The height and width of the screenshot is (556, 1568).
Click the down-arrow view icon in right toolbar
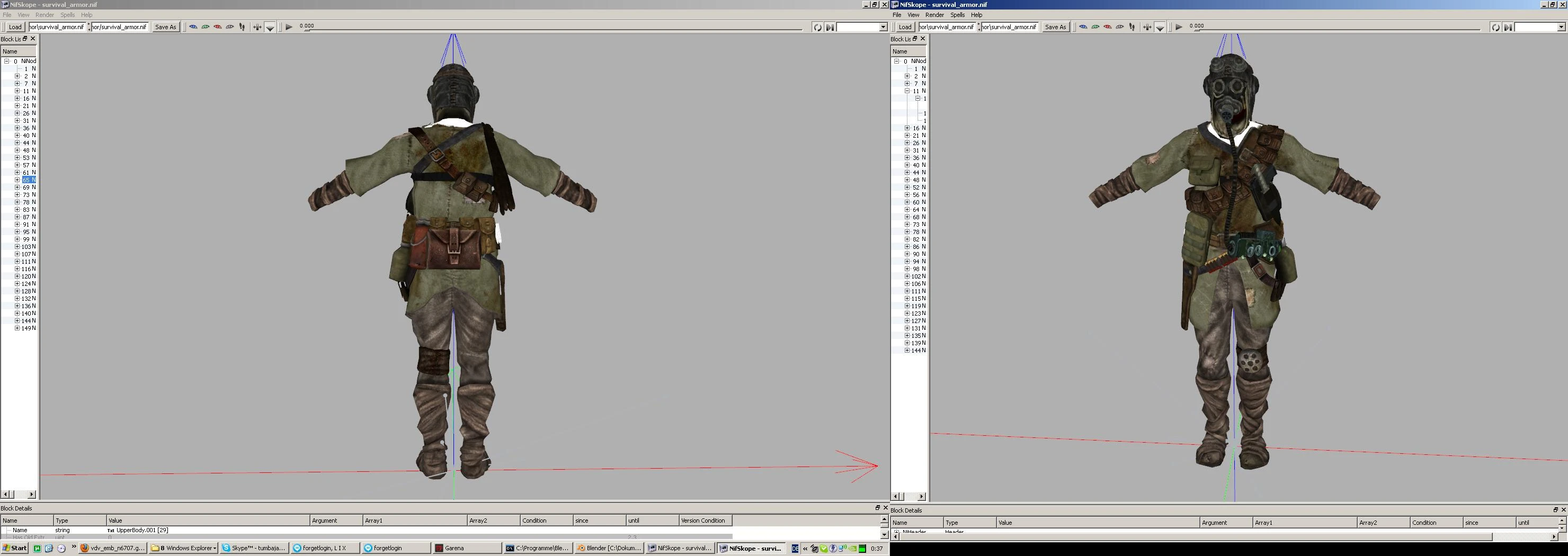coord(1160,28)
